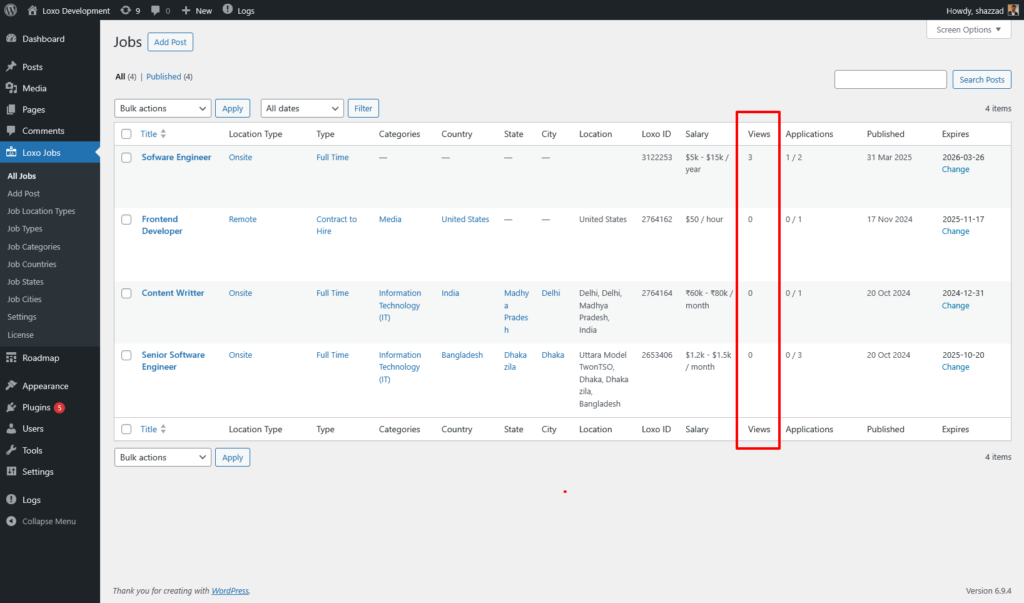Click the WordPress logo in admin bar

point(10,10)
